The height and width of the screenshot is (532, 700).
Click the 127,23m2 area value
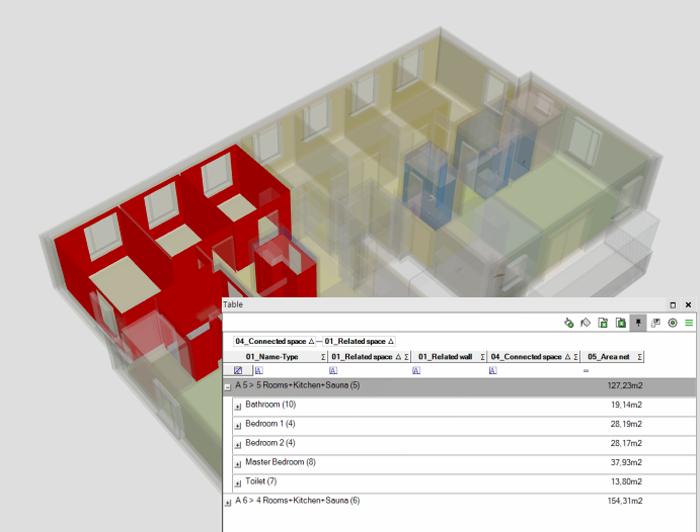625,386
